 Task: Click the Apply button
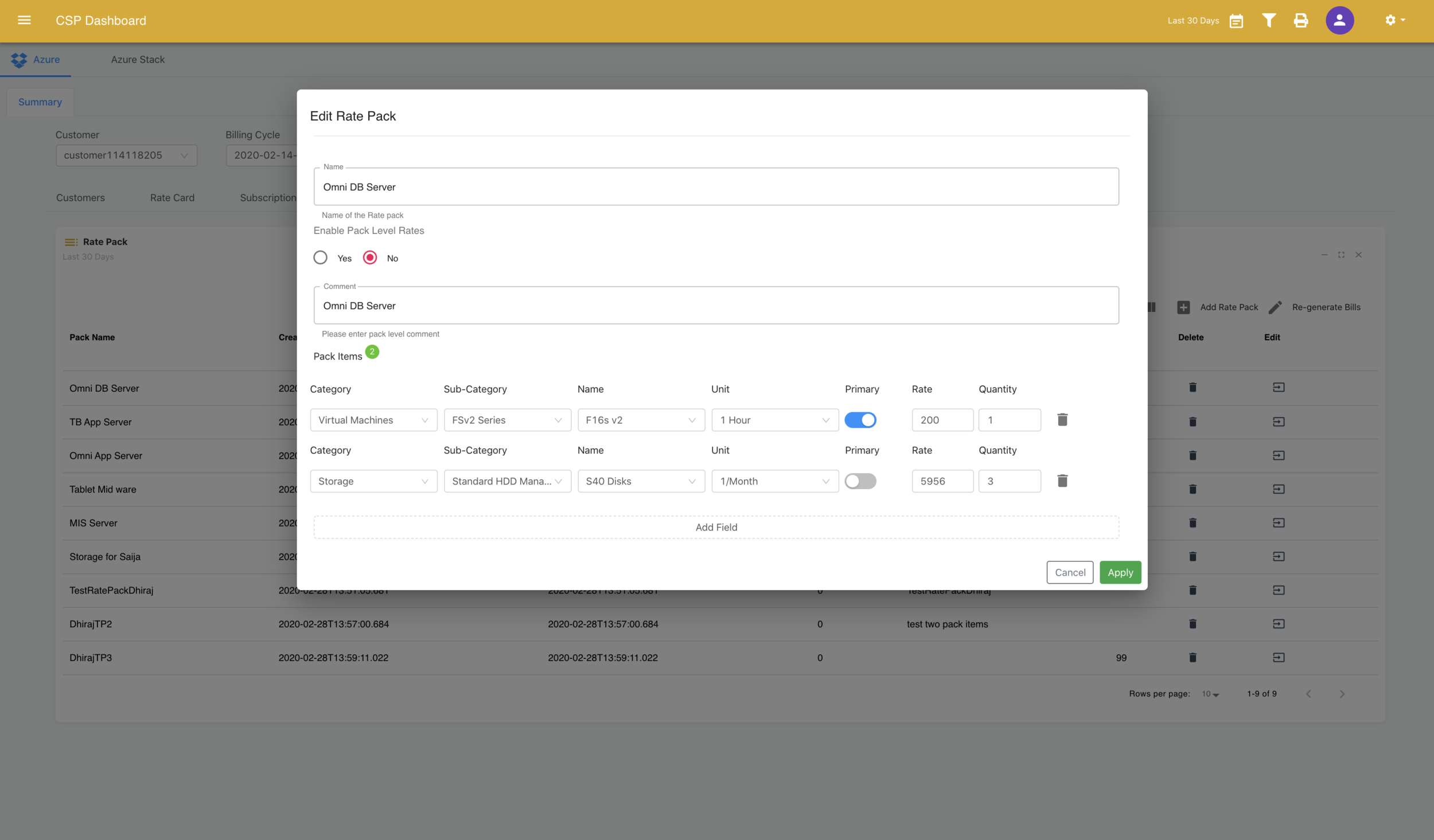pos(1120,572)
